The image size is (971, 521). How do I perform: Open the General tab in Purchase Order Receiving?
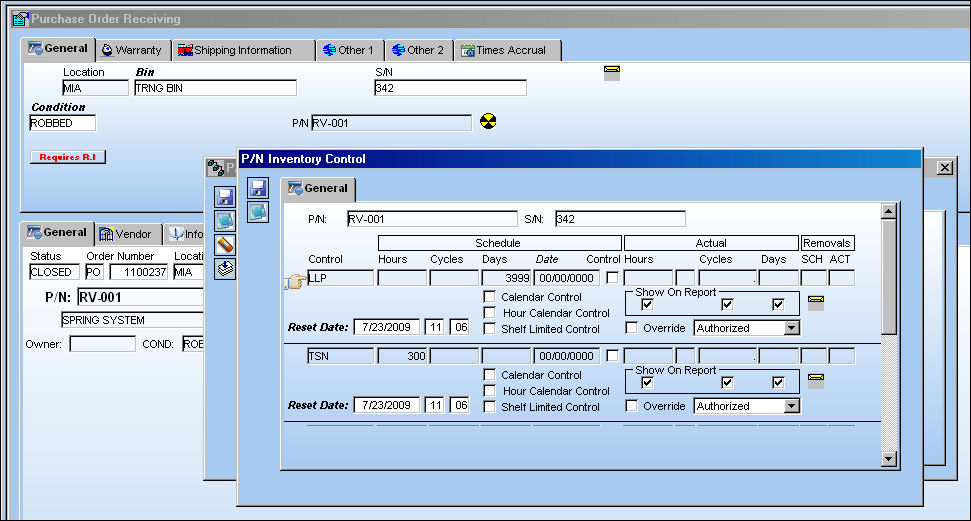click(x=58, y=49)
